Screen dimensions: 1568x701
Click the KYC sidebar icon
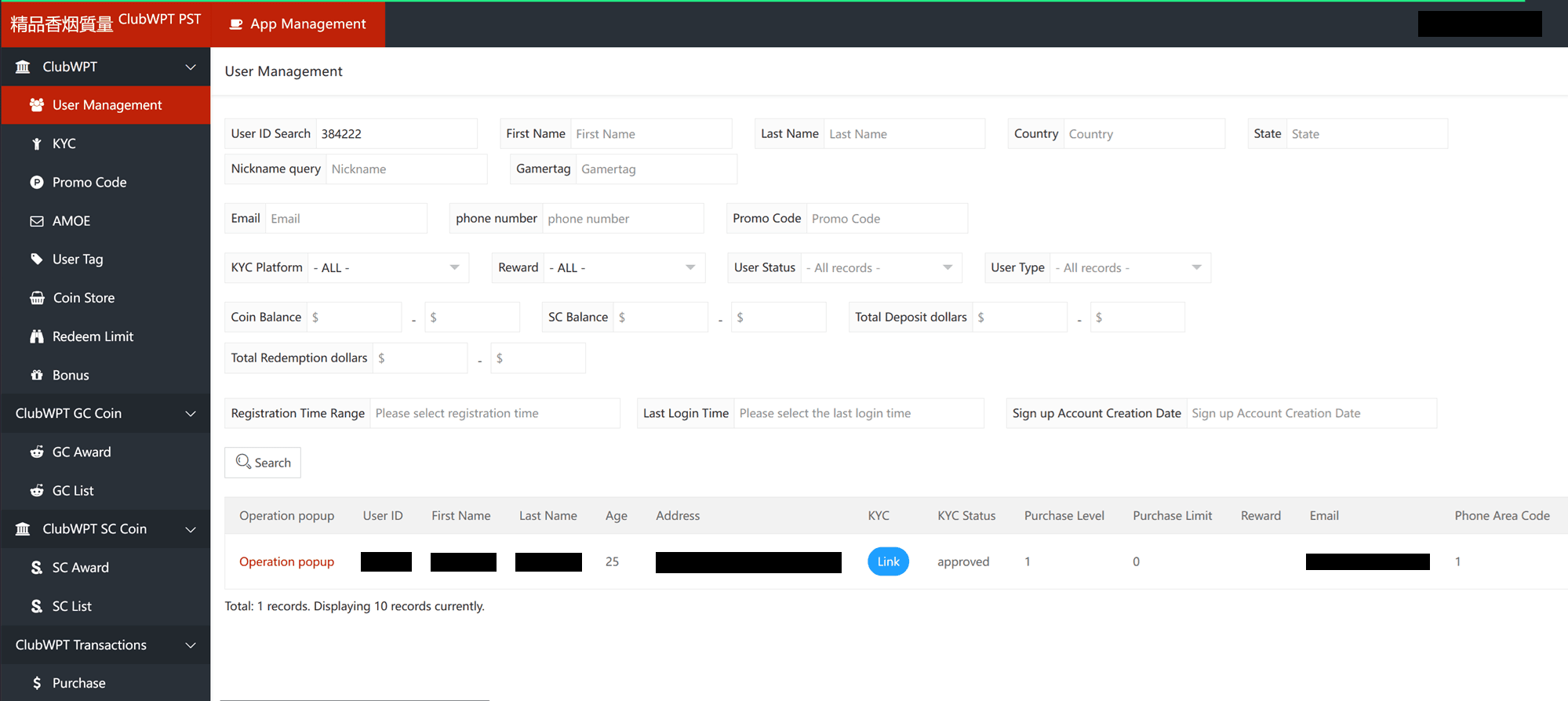coord(36,143)
